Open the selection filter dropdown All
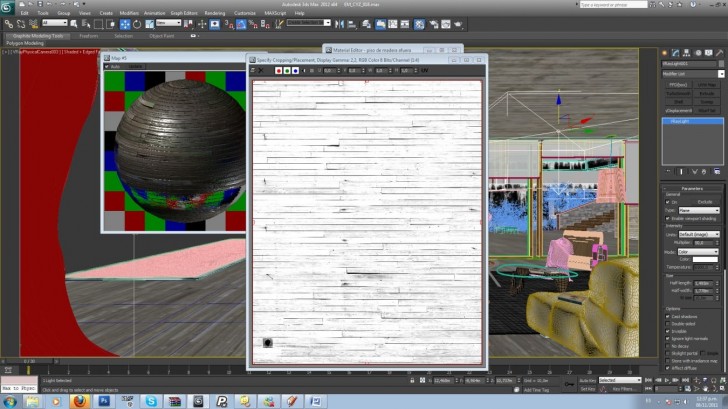 (55, 23)
